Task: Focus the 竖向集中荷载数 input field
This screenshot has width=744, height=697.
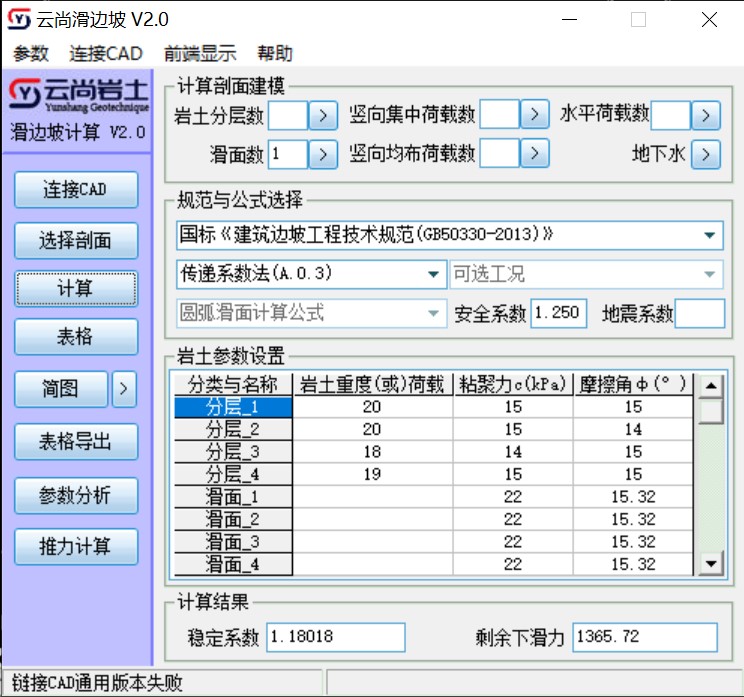Action: coord(500,114)
